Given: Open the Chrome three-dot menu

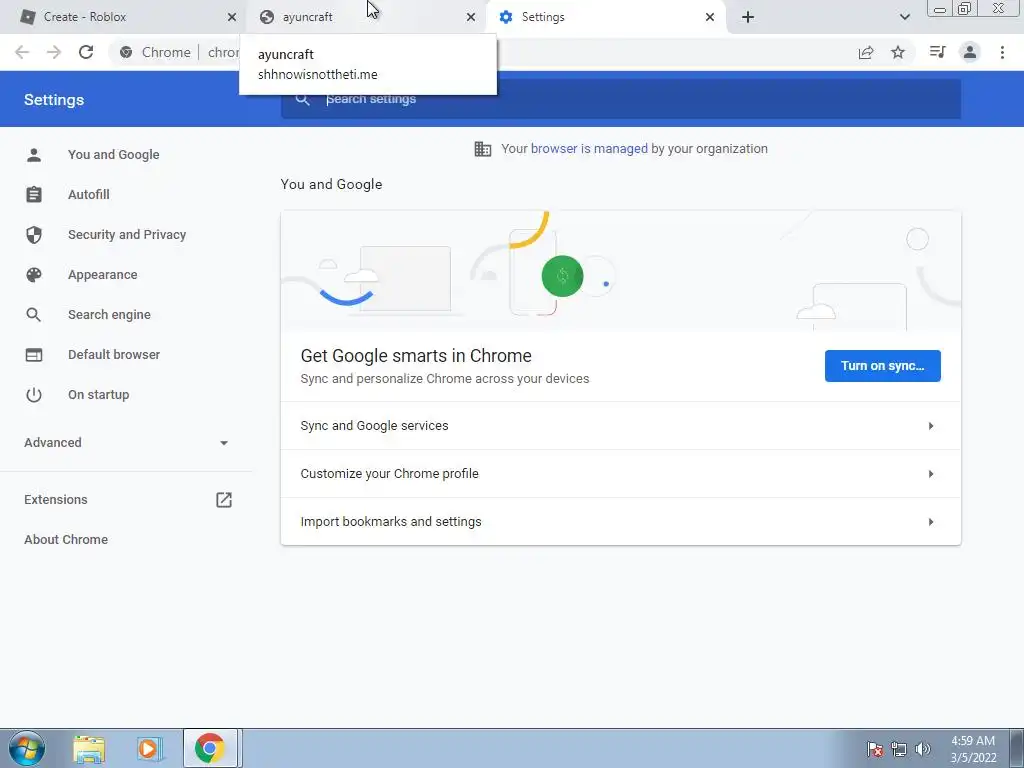Looking at the screenshot, I should click(x=1002, y=52).
